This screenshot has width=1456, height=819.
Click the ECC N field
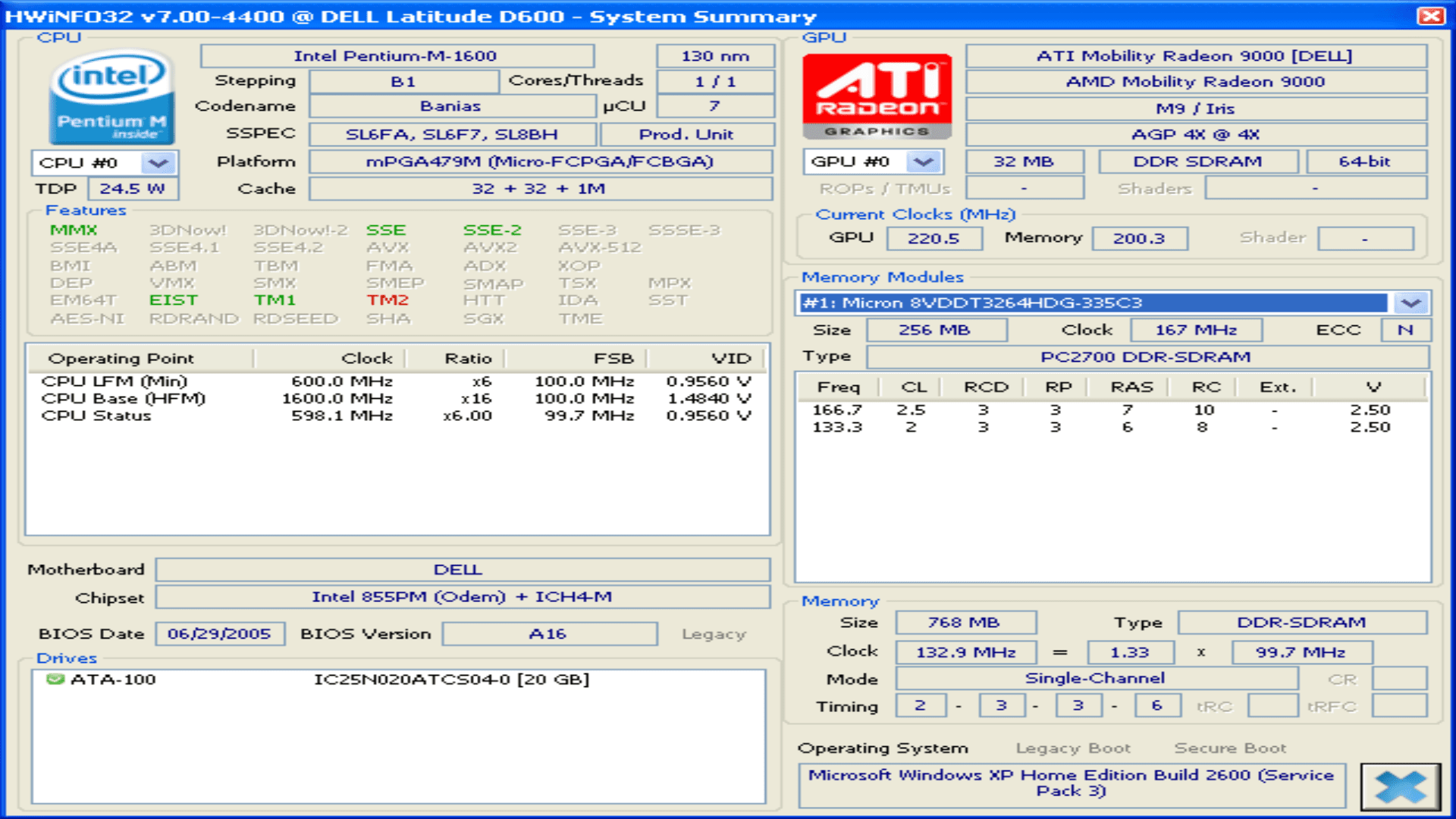[1405, 331]
